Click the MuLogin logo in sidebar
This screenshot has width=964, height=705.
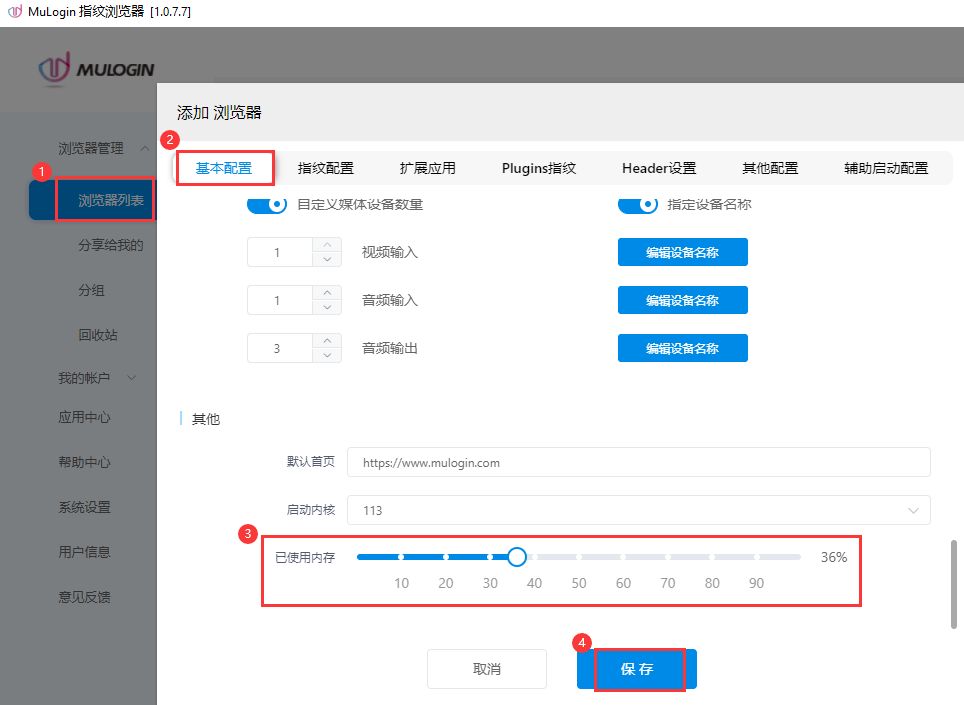tap(97, 68)
